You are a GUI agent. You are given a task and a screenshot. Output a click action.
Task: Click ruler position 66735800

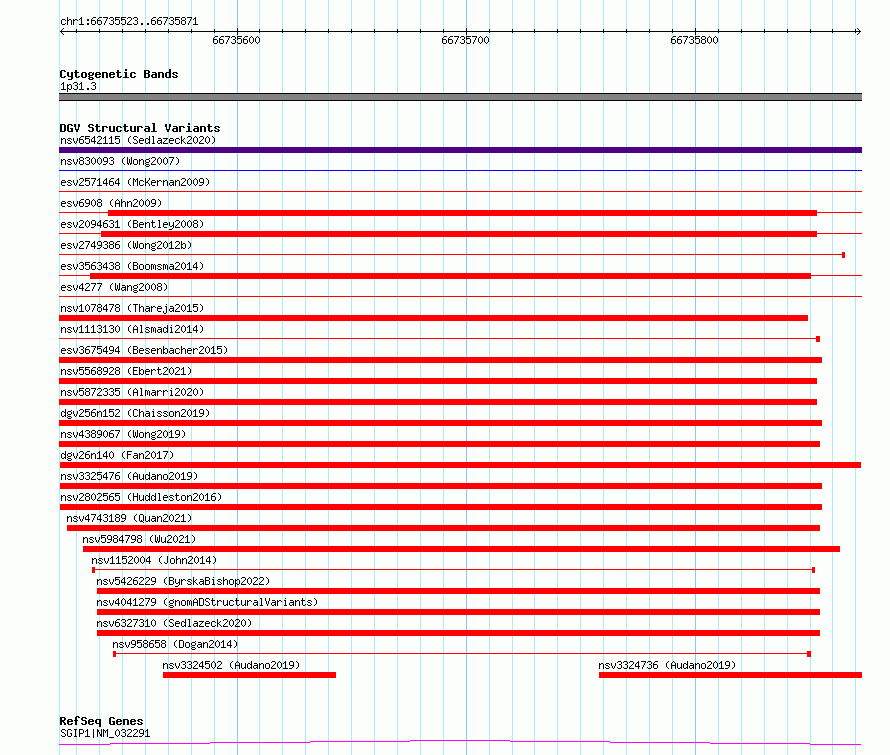coord(694,40)
